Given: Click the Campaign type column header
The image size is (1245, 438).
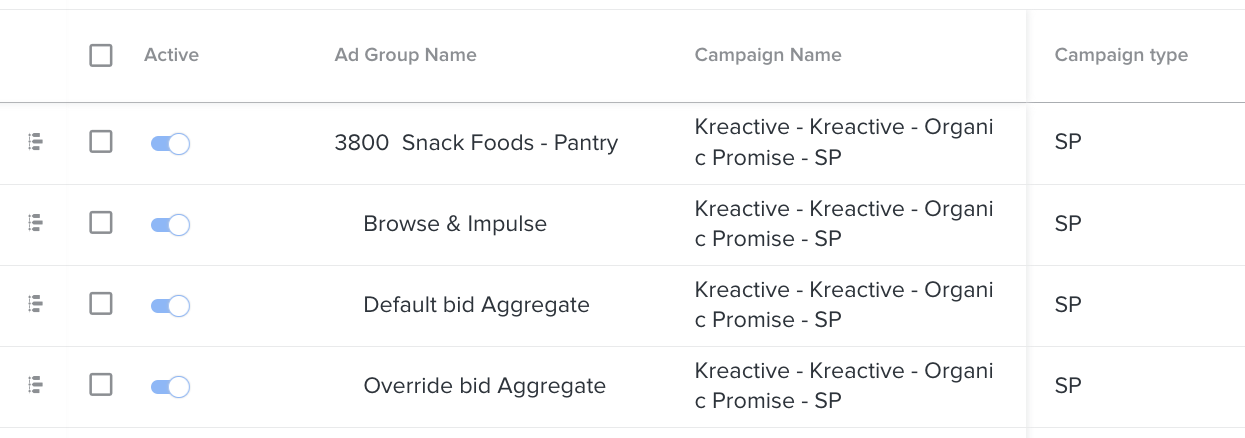Looking at the screenshot, I should click(1121, 55).
